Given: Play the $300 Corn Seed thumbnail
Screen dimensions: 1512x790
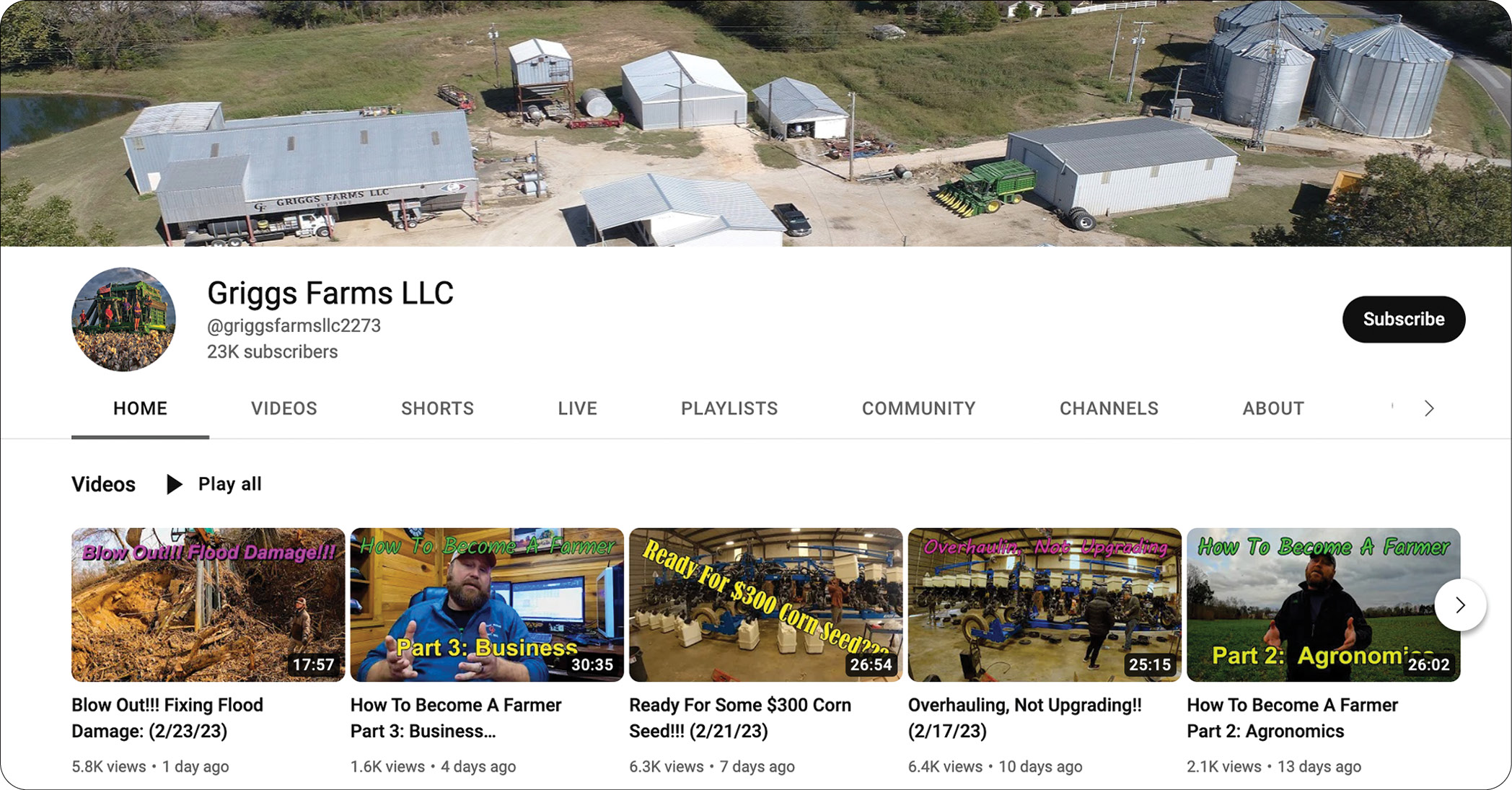Looking at the screenshot, I should tap(765, 605).
